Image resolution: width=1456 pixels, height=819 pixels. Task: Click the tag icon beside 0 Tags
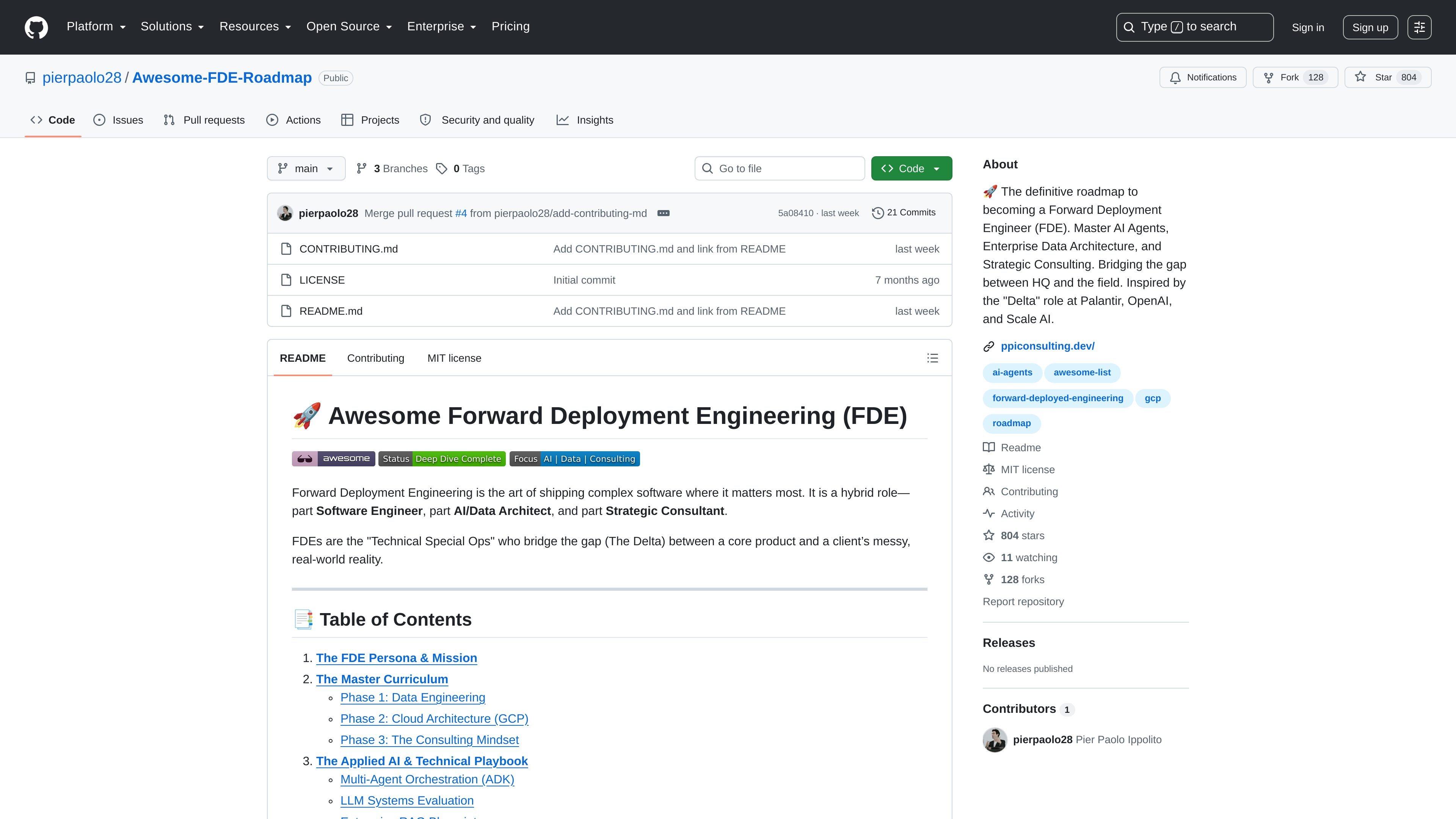pyautogui.click(x=442, y=168)
